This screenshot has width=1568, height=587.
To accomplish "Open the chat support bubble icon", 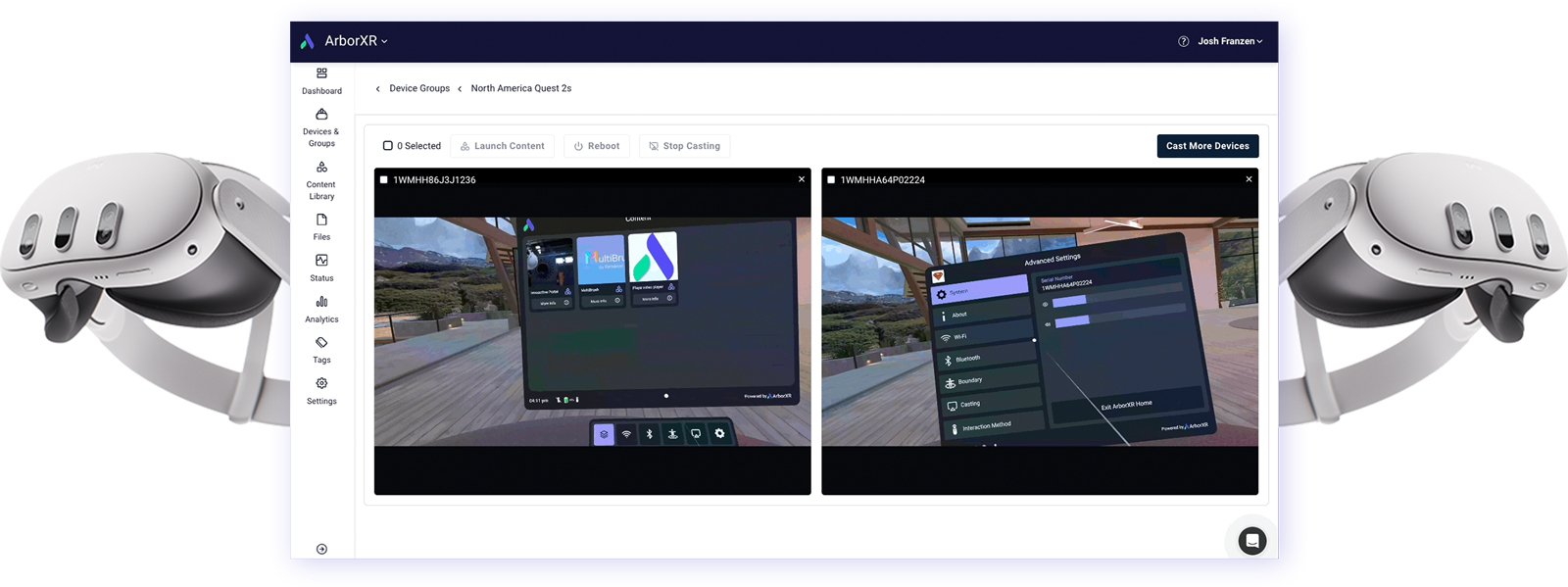I will [1251, 541].
